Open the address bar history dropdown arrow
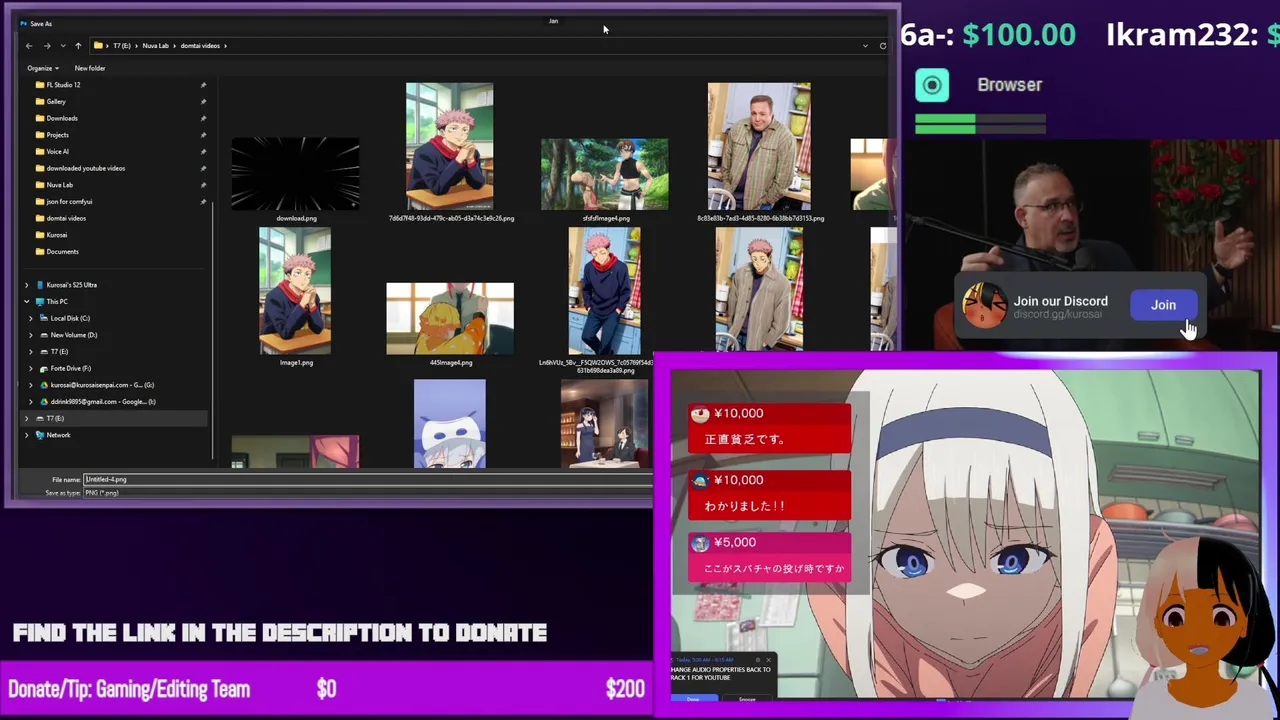 pos(865,46)
